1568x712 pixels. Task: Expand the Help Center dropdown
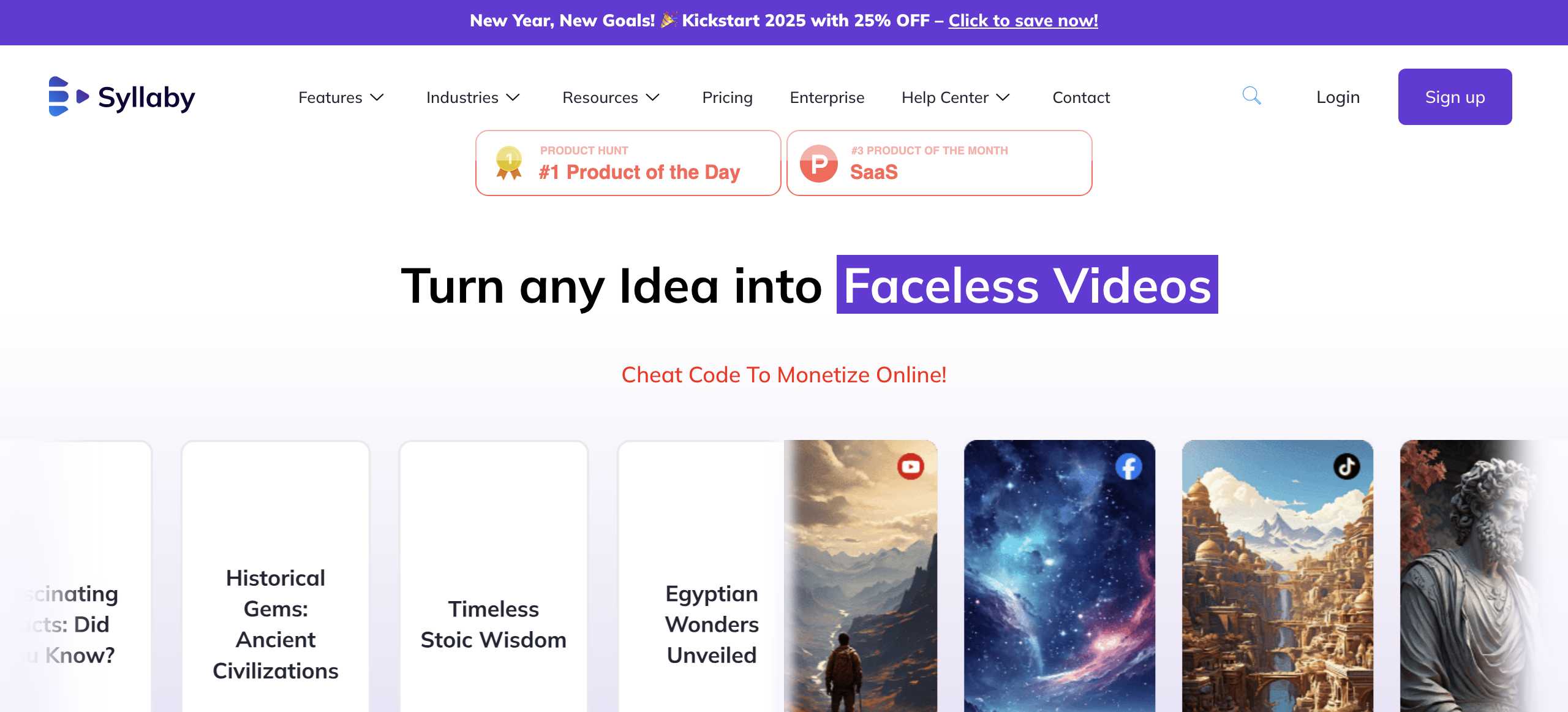click(x=956, y=97)
